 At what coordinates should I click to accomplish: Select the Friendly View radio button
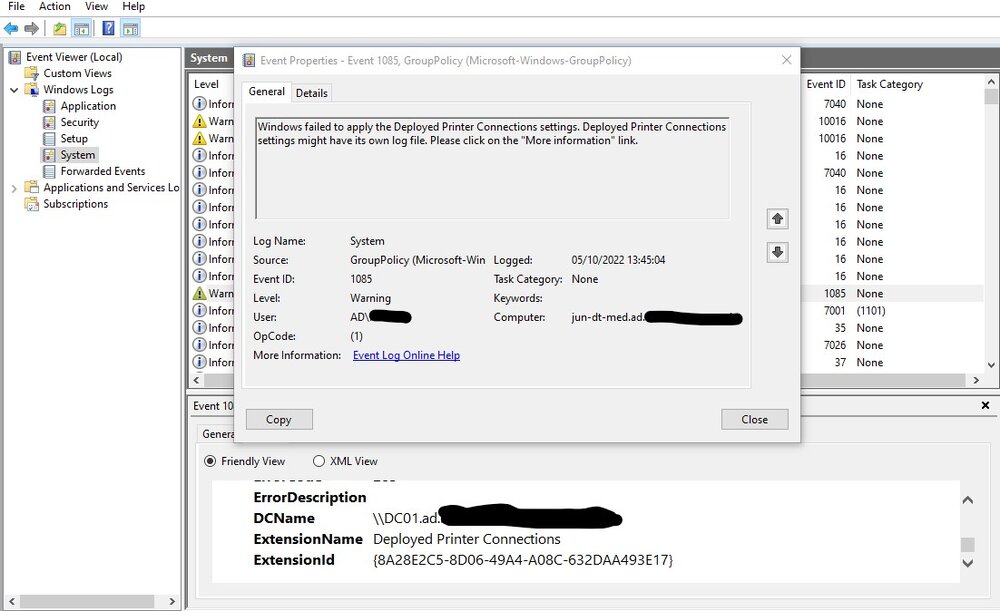pyautogui.click(x=210, y=460)
